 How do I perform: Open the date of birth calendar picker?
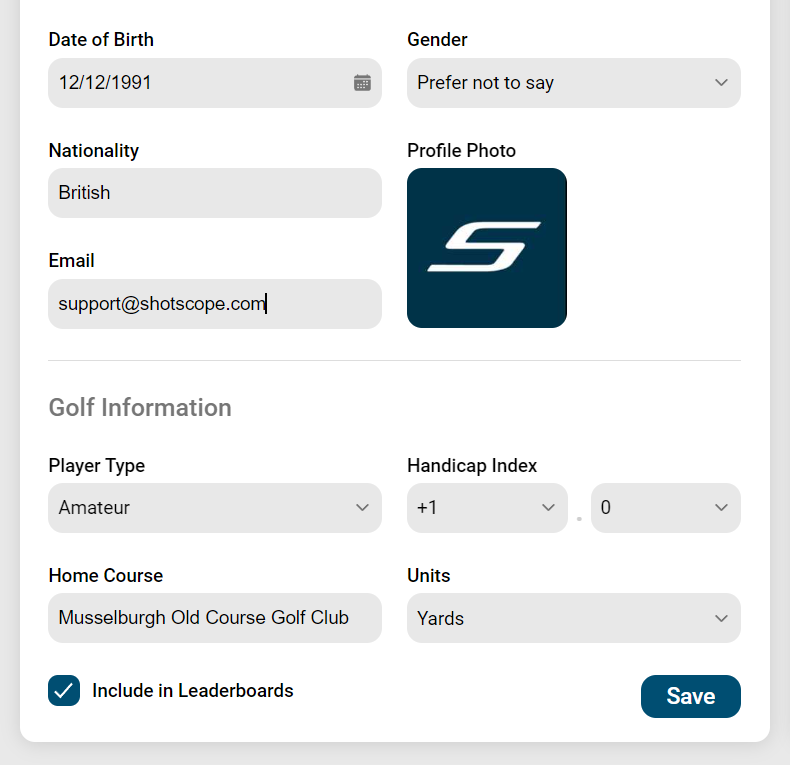(x=362, y=83)
